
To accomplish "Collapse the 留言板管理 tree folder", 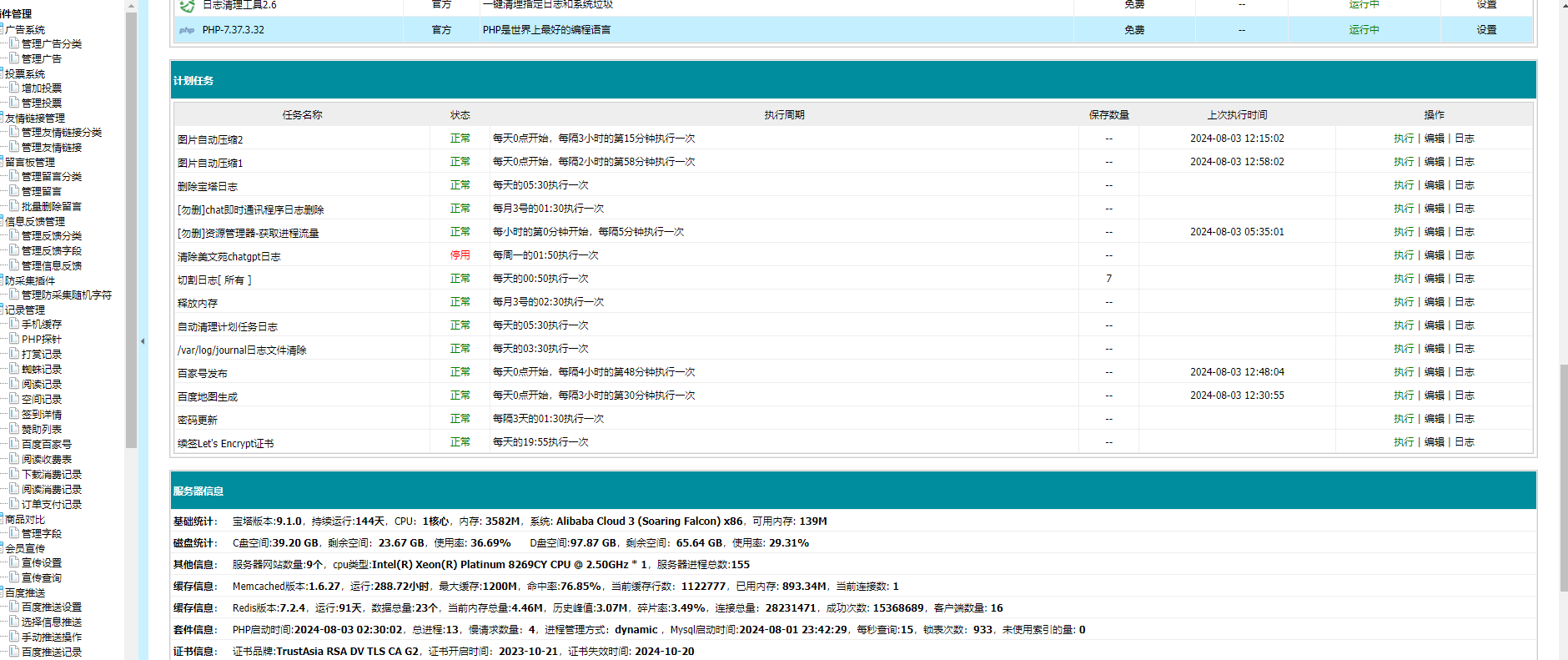I will (x=2, y=161).
